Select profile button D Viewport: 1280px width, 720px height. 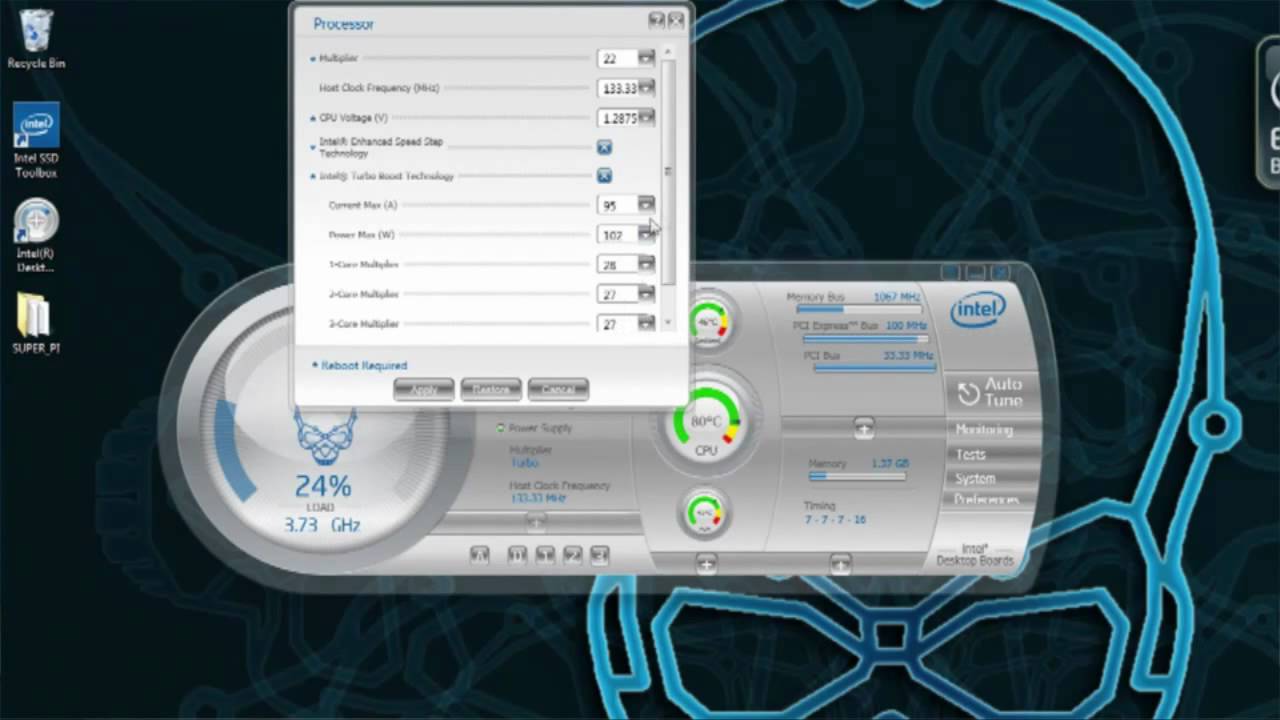coord(517,554)
